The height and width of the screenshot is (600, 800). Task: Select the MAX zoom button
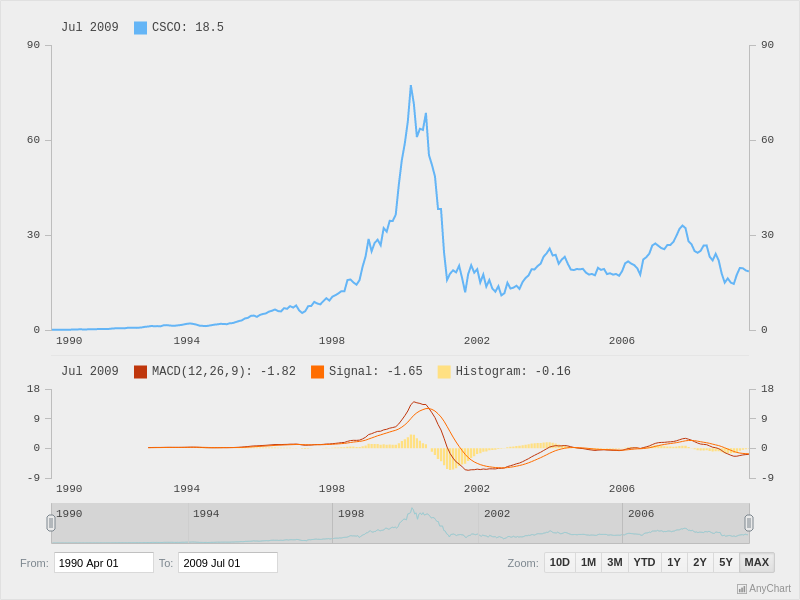tap(757, 562)
